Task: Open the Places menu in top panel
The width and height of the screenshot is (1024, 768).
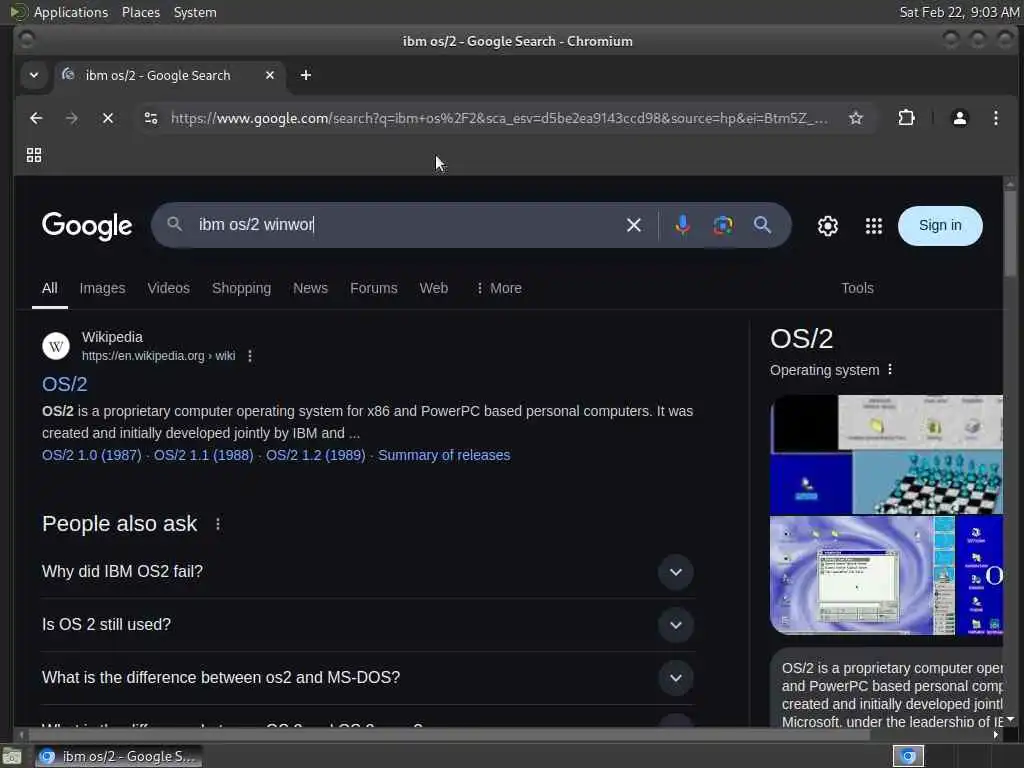Action: (x=140, y=12)
